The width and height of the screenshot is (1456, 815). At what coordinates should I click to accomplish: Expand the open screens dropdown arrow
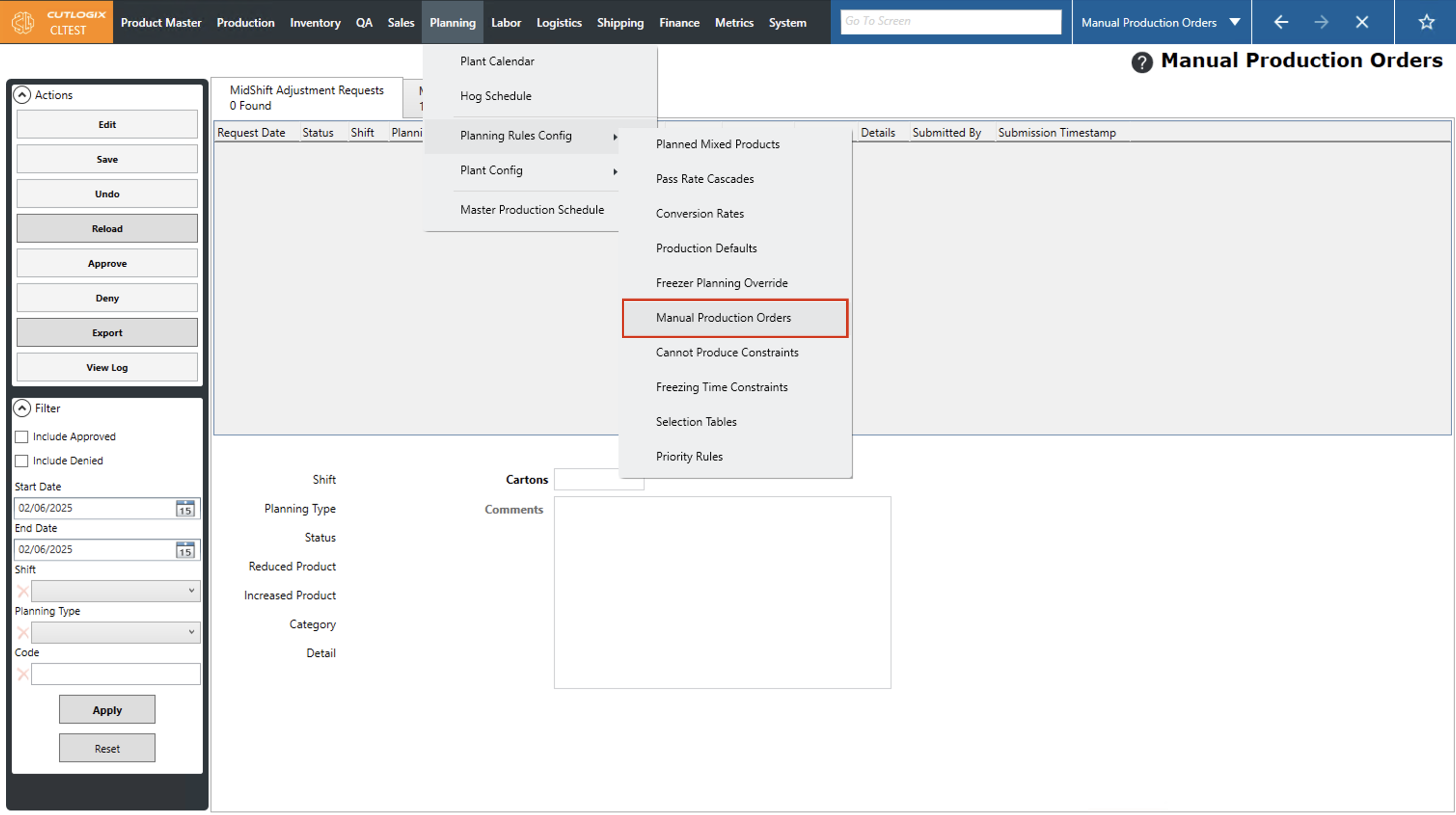point(1235,22)
